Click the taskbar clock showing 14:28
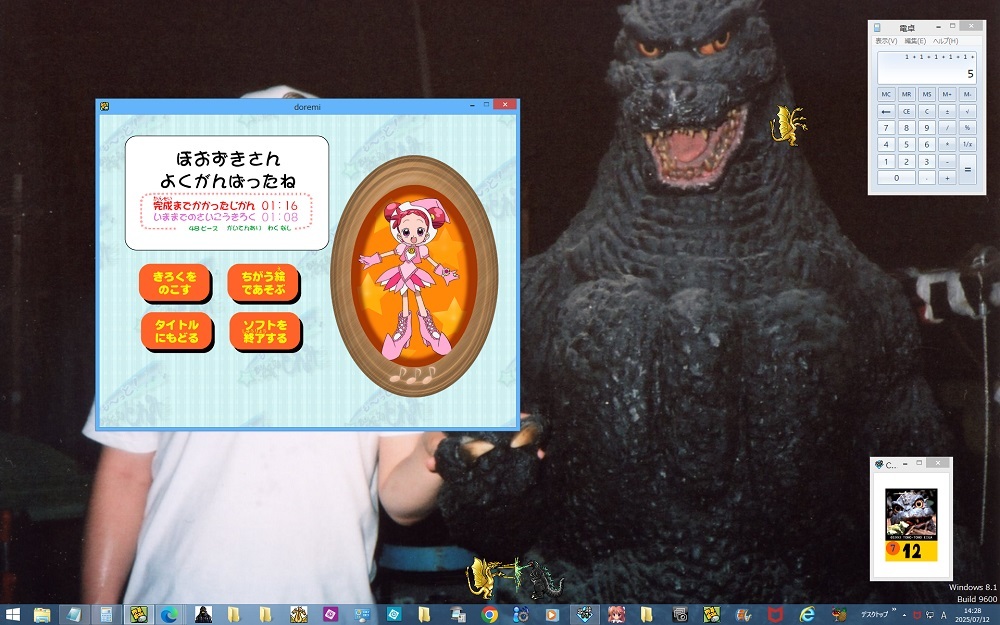The width and height of the screenshot is (1000, 625). click(x=973, y=615)
